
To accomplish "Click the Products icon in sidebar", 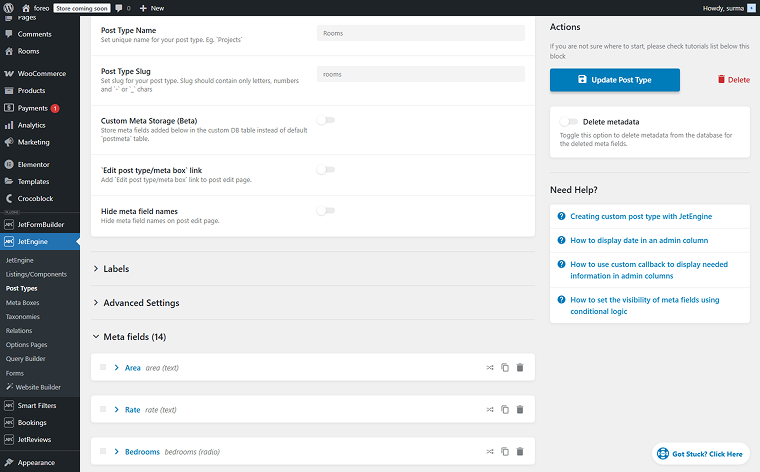I will click(9, 91).
